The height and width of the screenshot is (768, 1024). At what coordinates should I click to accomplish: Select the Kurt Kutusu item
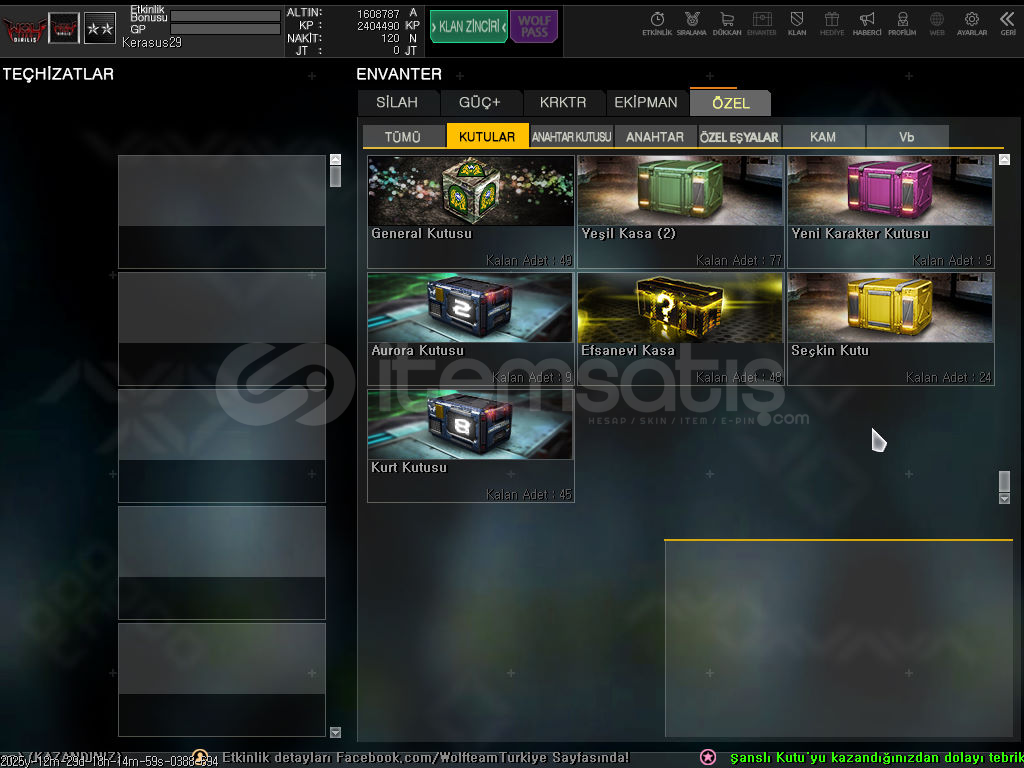(470, 445)
